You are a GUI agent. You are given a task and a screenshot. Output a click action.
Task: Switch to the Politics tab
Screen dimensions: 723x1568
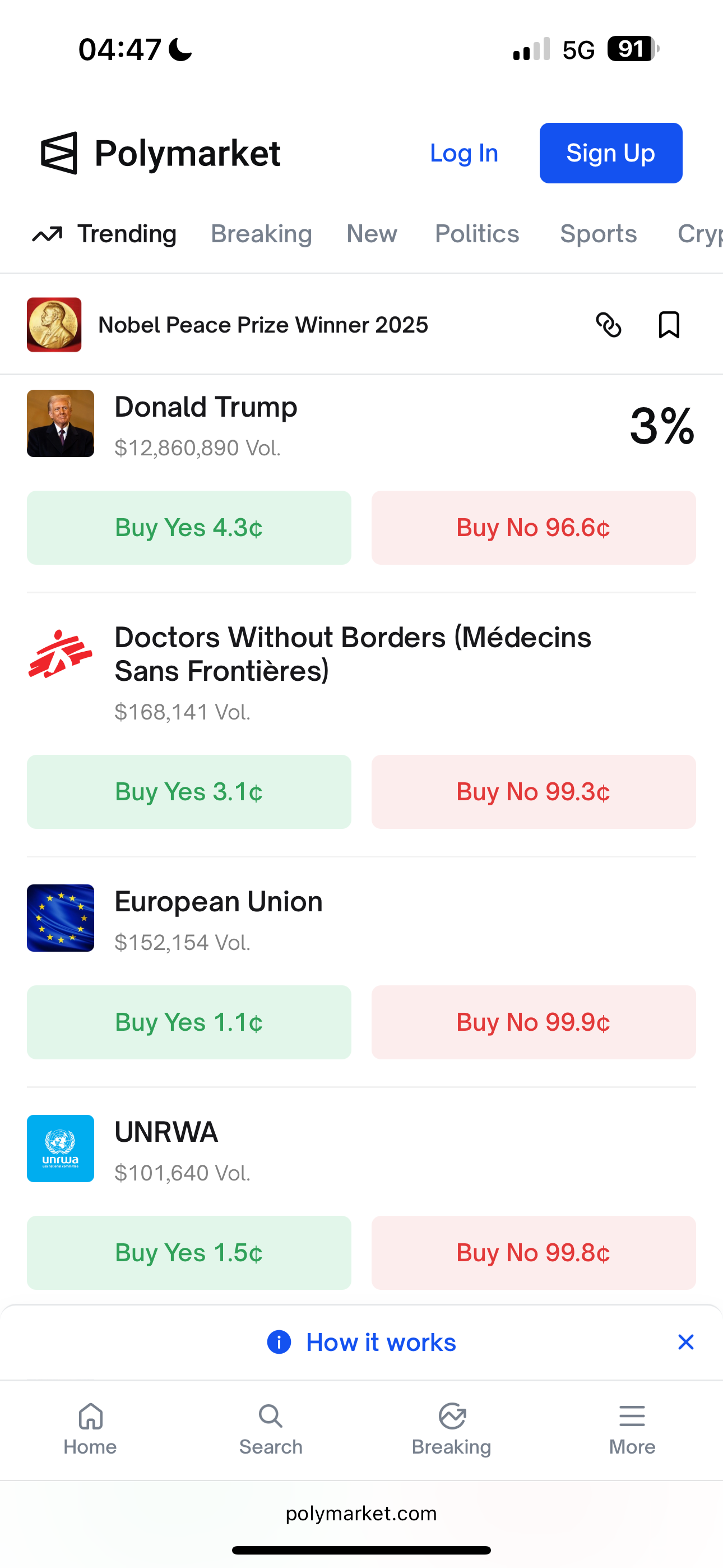(x=476, y=234)
